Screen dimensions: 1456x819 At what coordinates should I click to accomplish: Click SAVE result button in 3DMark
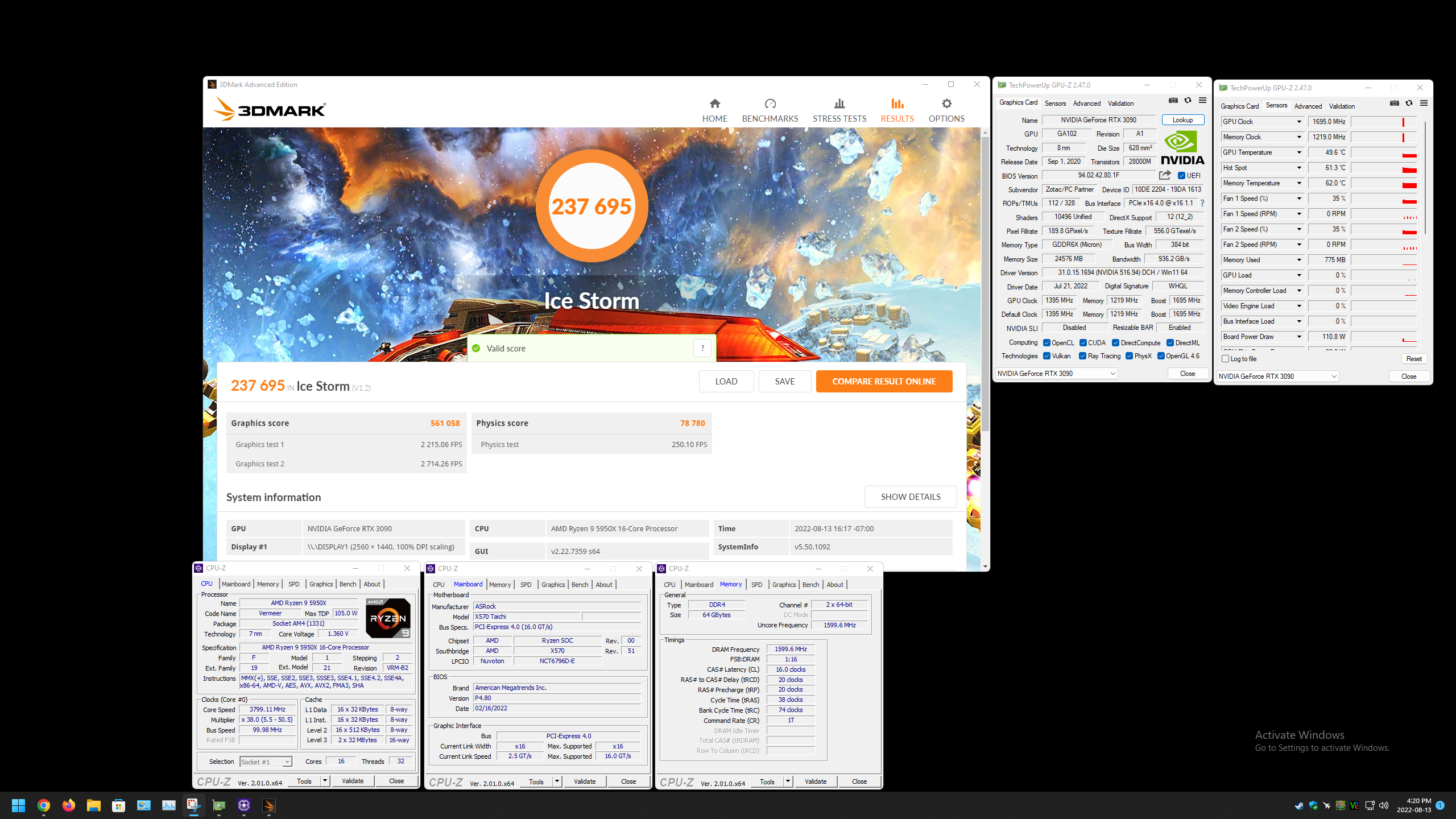784,381
